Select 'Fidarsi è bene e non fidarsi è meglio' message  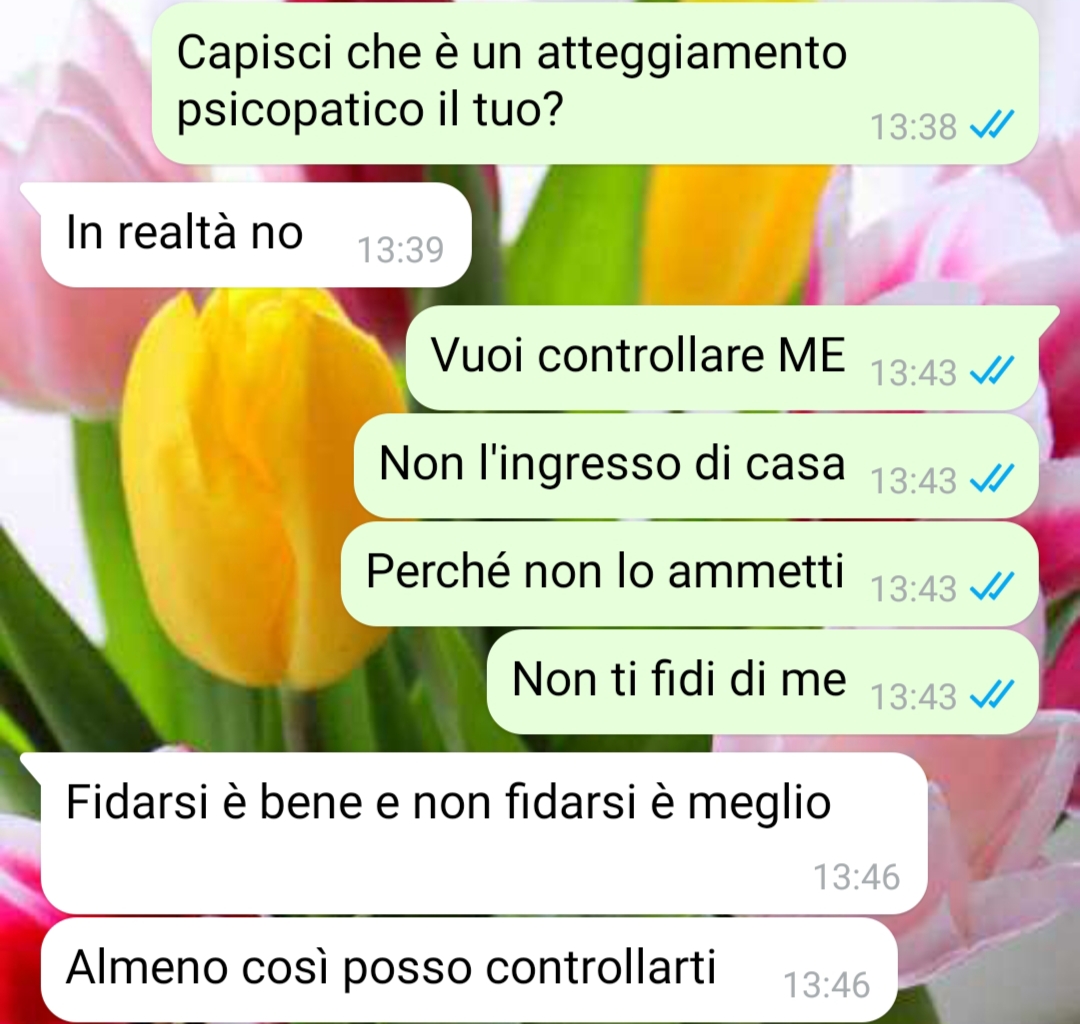point(484,833)
